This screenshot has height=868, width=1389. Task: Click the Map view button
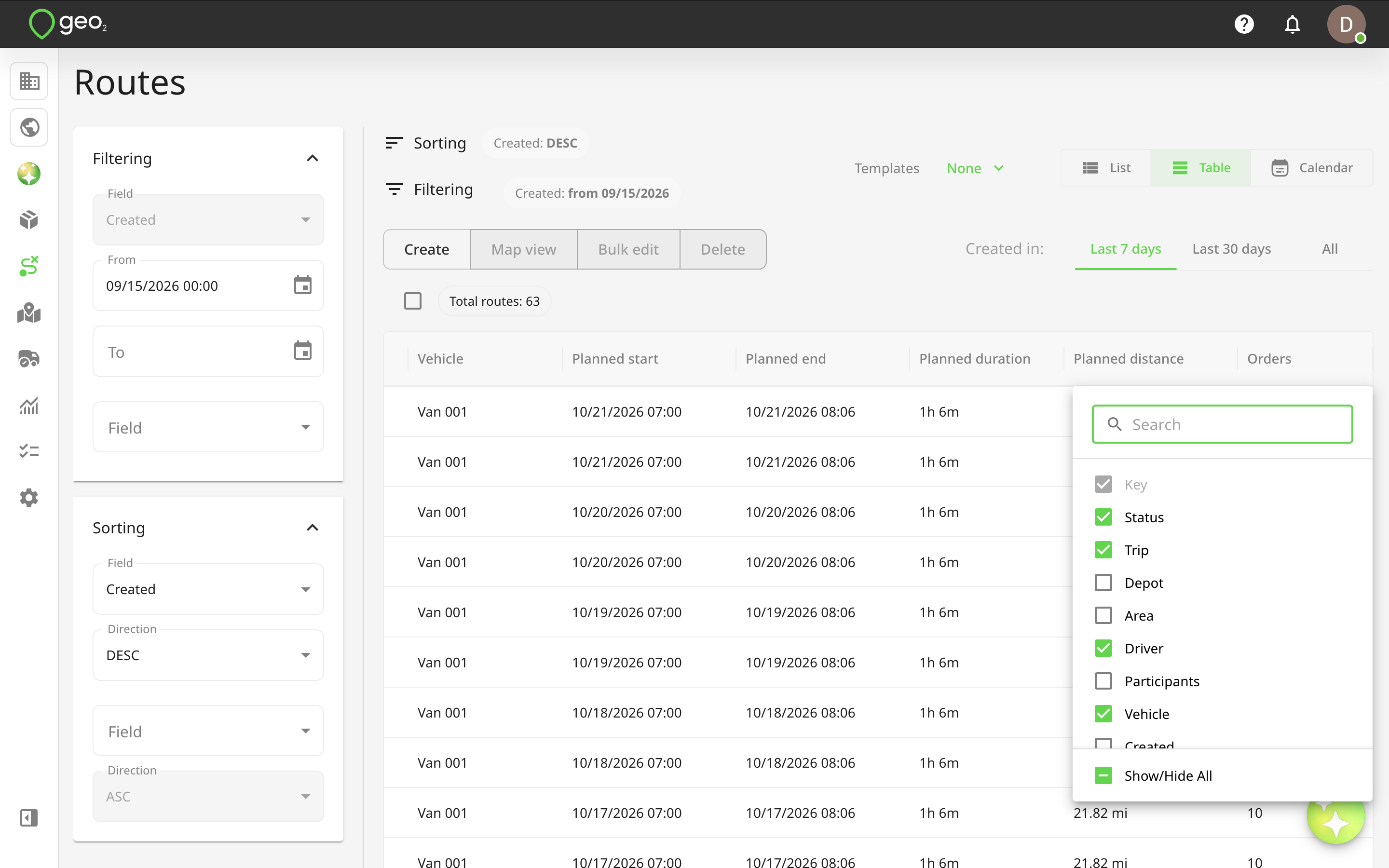[x=523, y=249]
